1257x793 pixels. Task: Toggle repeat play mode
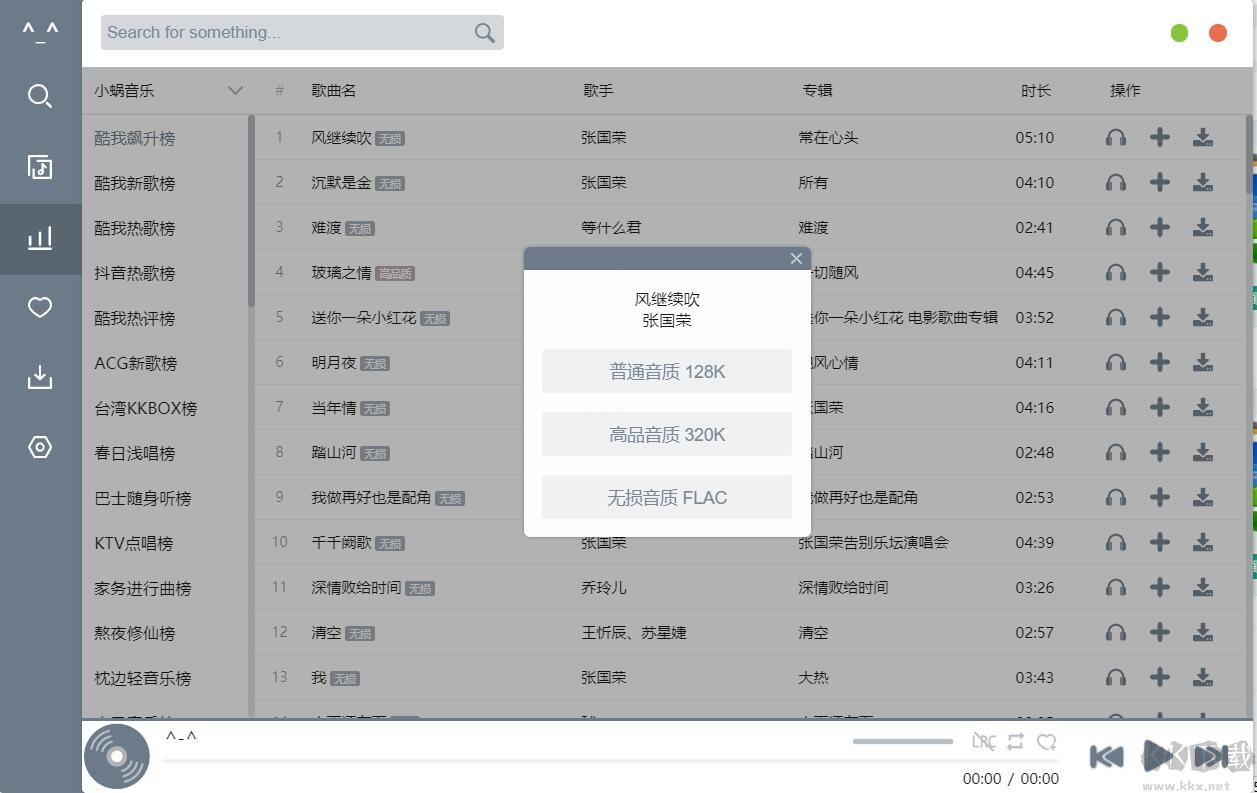point(1016,741)
